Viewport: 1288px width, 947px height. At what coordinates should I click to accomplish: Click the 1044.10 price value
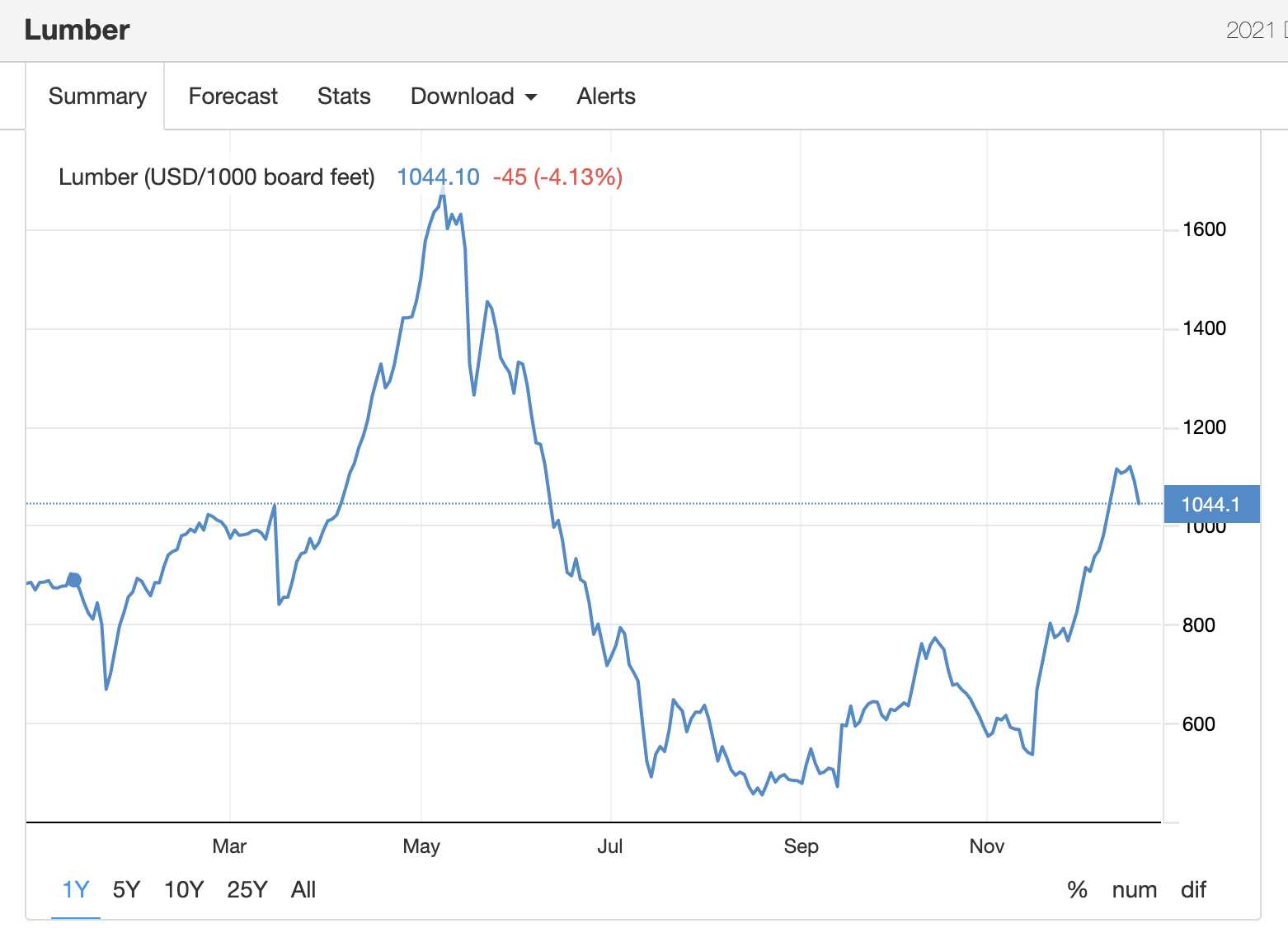(437, 177)
